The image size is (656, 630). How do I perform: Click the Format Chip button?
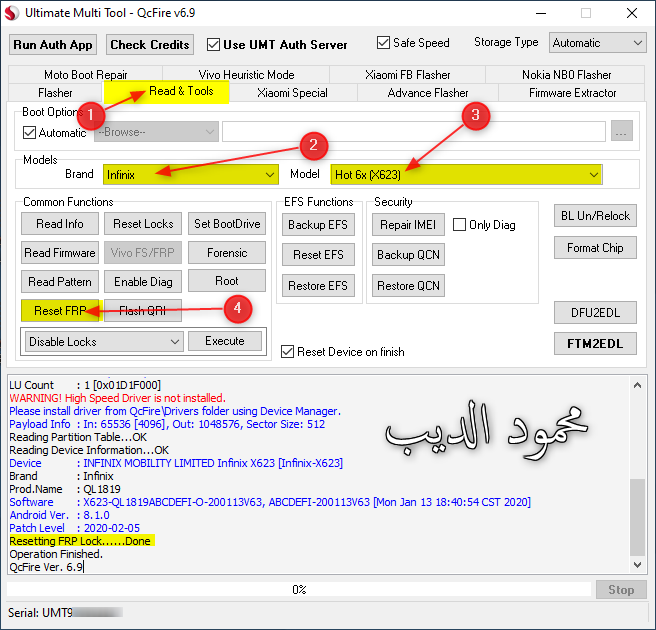pyautogui.click(x=595, y=248)
